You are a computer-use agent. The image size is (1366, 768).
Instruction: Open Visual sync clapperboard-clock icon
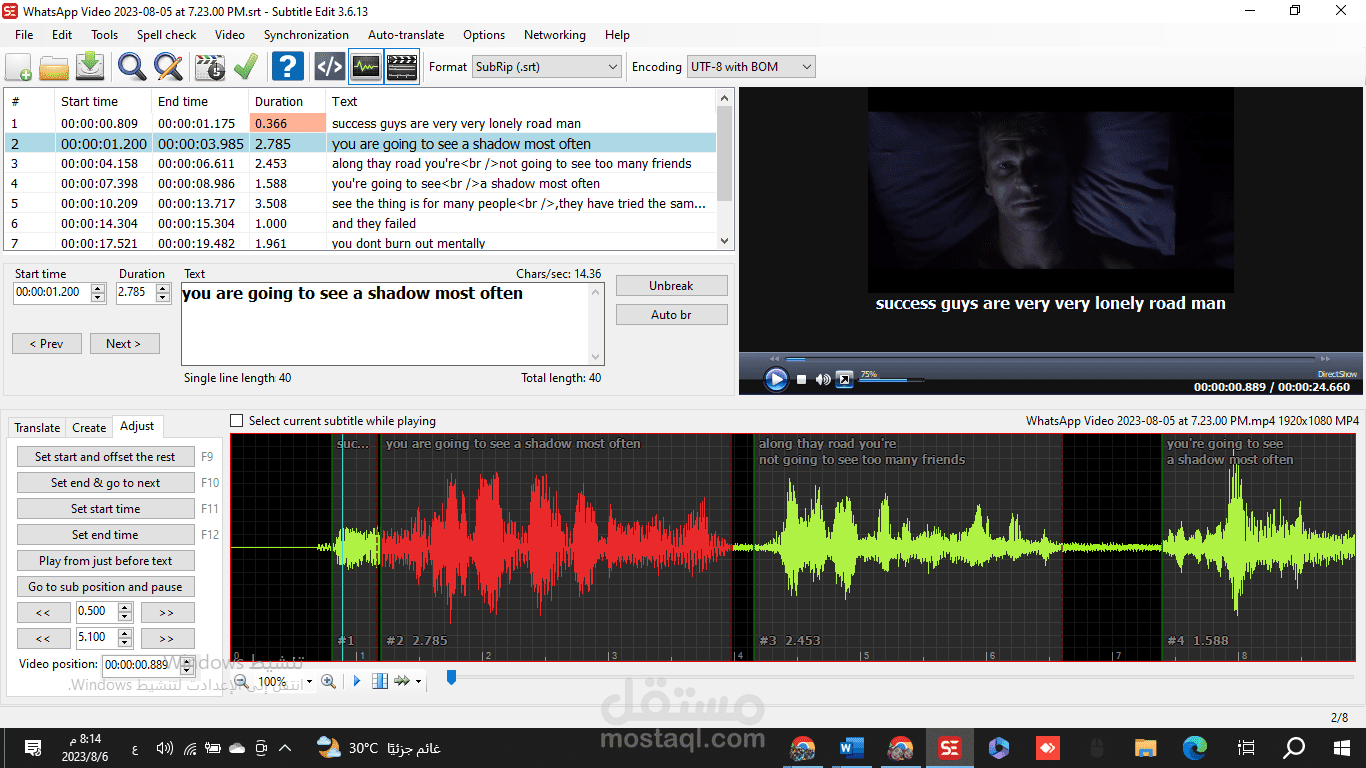210,67
